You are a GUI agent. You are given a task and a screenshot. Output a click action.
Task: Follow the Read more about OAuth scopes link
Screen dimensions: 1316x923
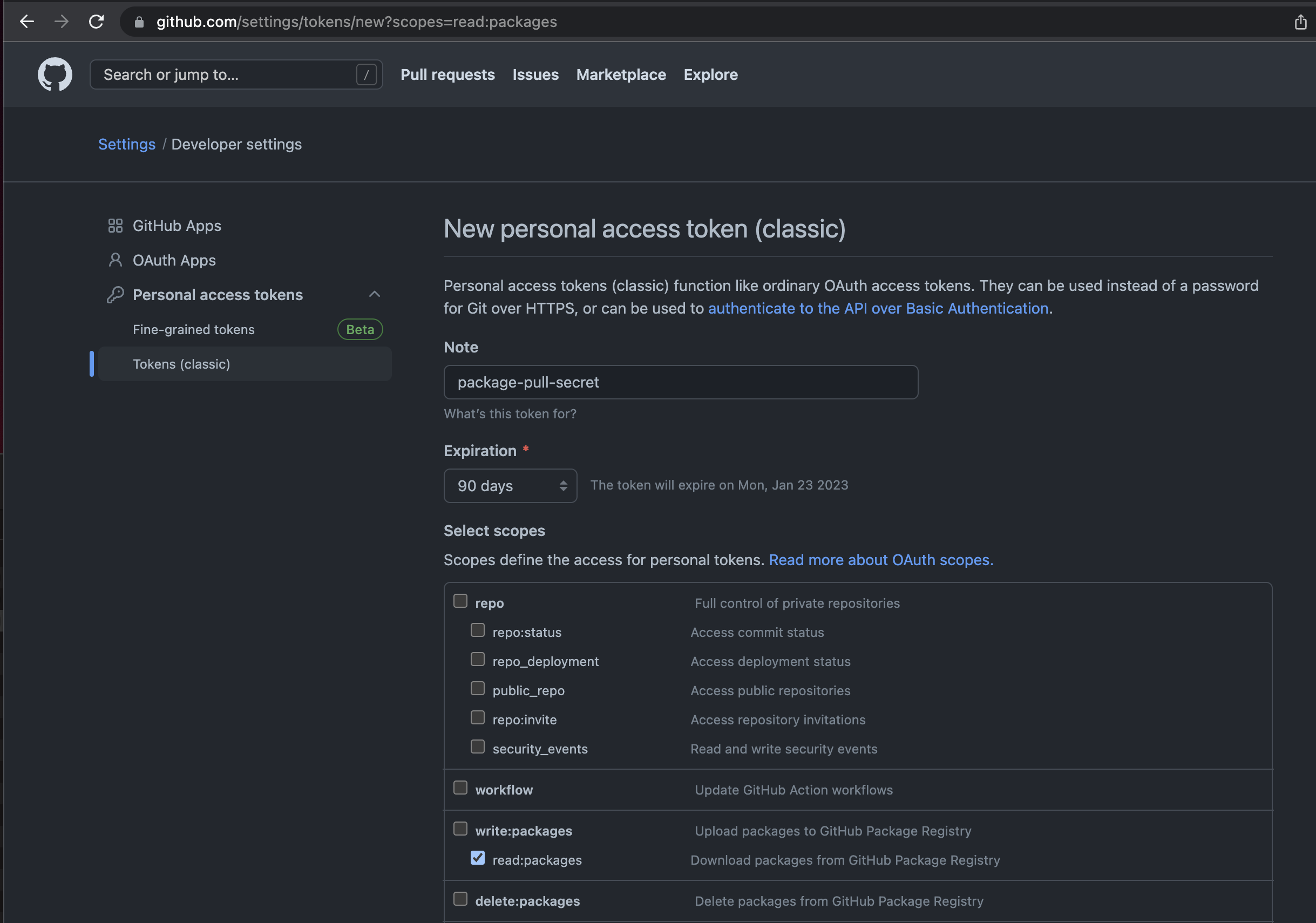pos(880,560)
